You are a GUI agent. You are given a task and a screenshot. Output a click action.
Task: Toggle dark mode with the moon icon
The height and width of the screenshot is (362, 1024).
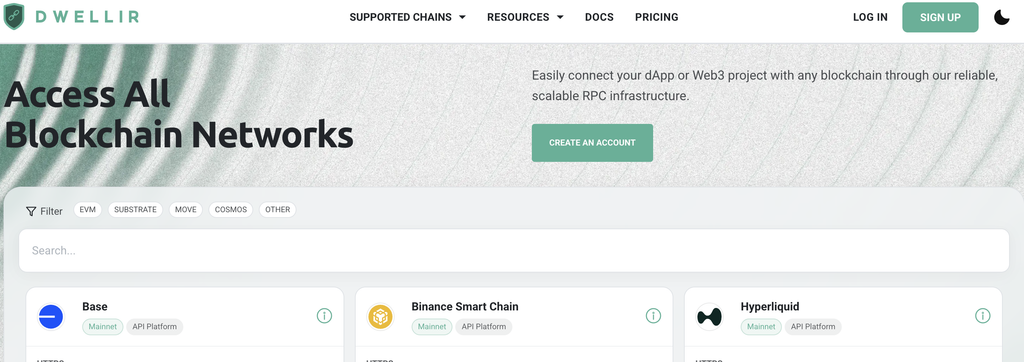click(1002, 18)
